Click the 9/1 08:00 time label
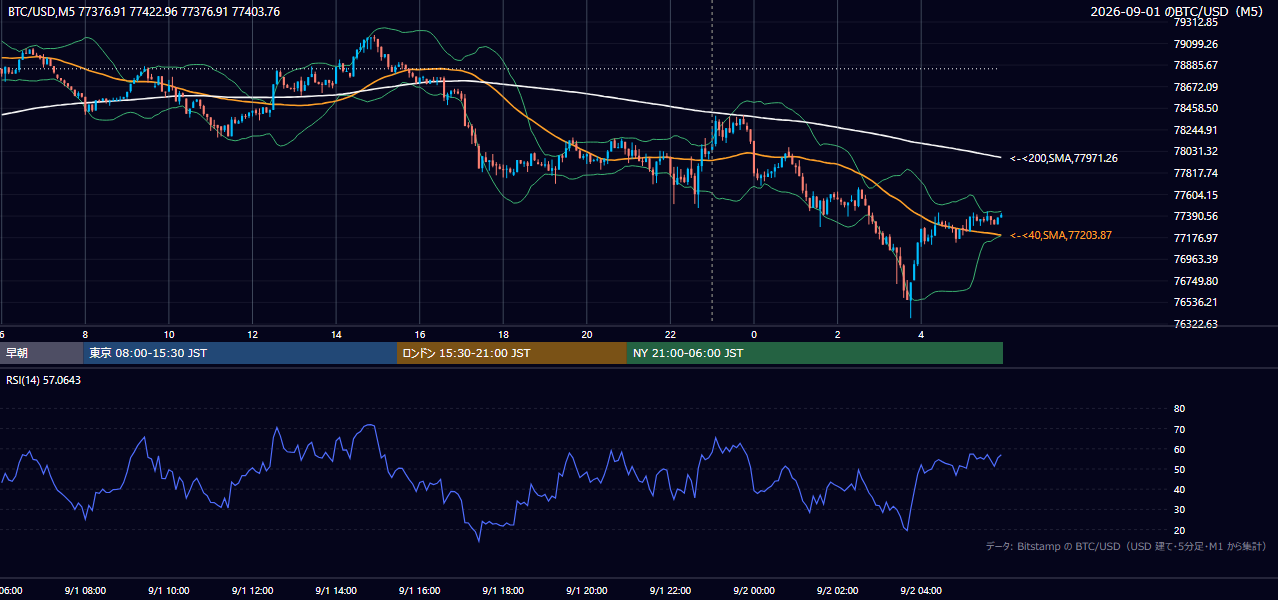This screenshot has height=600, width=1278. point(85,591)
